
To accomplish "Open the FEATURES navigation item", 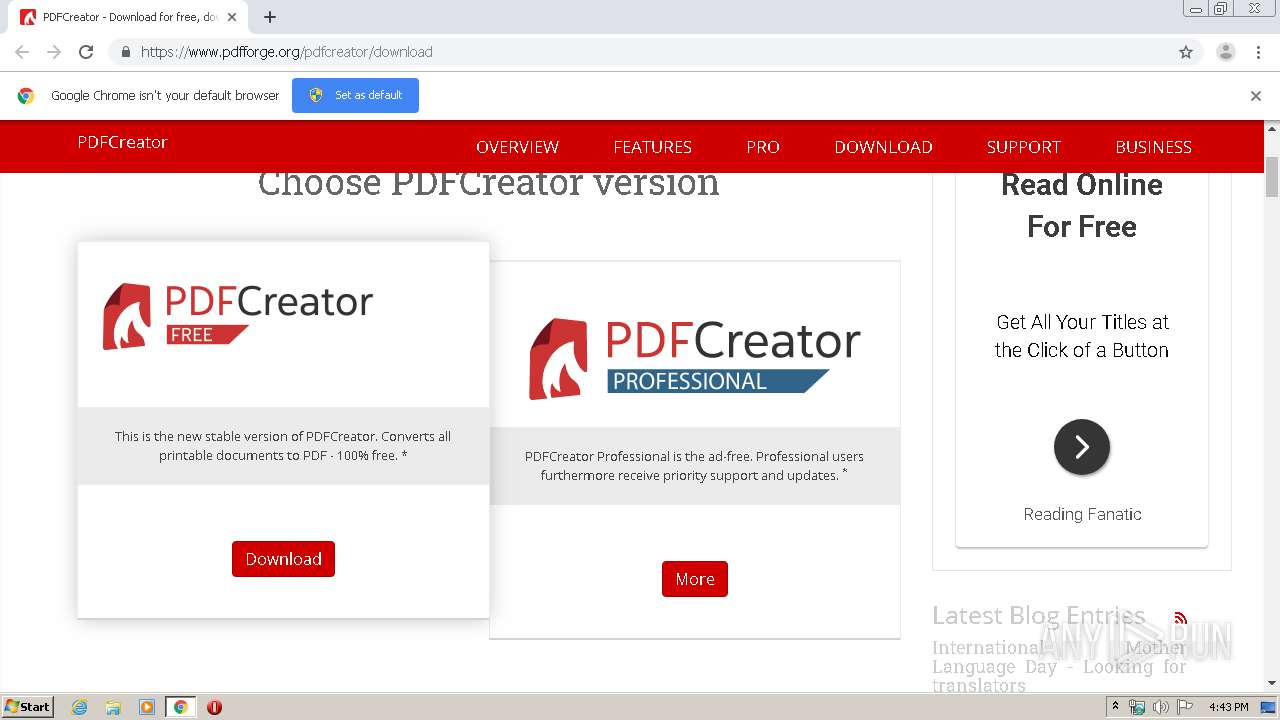I will point(652,147).
